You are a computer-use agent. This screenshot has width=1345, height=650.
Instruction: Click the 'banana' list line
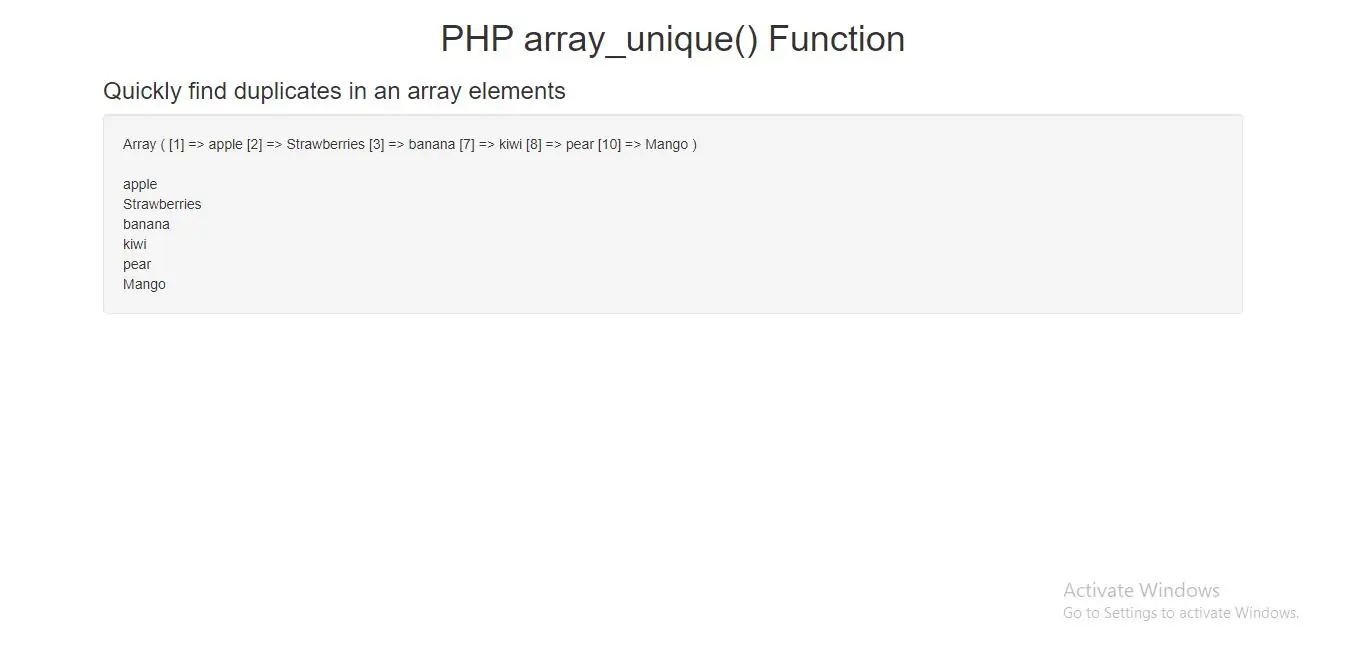tap(146, 224)
